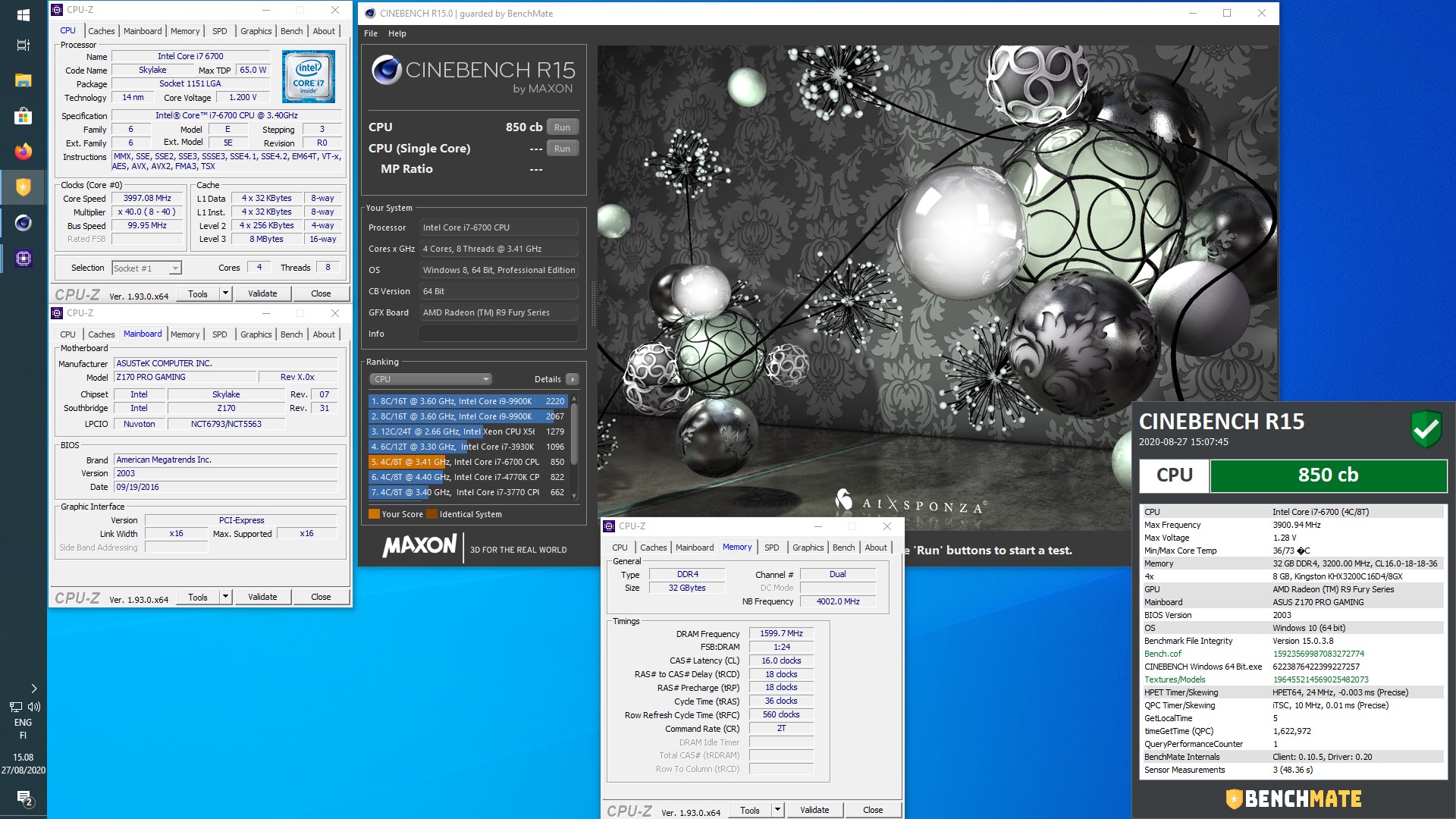
Task: Click Validate in Memory CPU-Z window
Action: 814,810
